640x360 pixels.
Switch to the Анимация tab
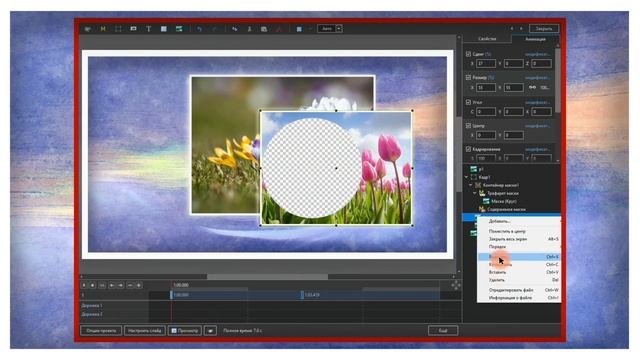point(535,39)
